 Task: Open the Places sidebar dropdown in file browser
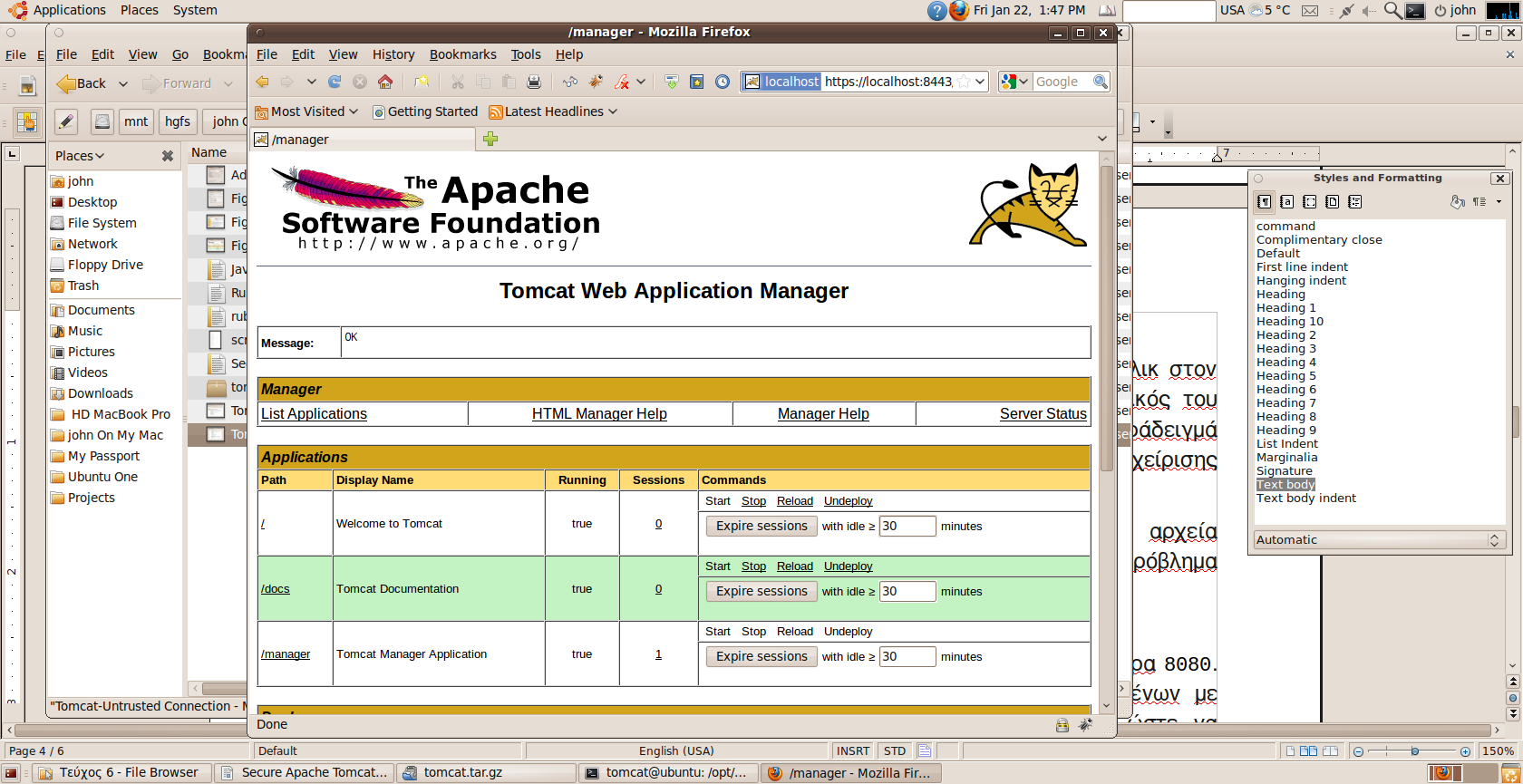coord(80,156)
